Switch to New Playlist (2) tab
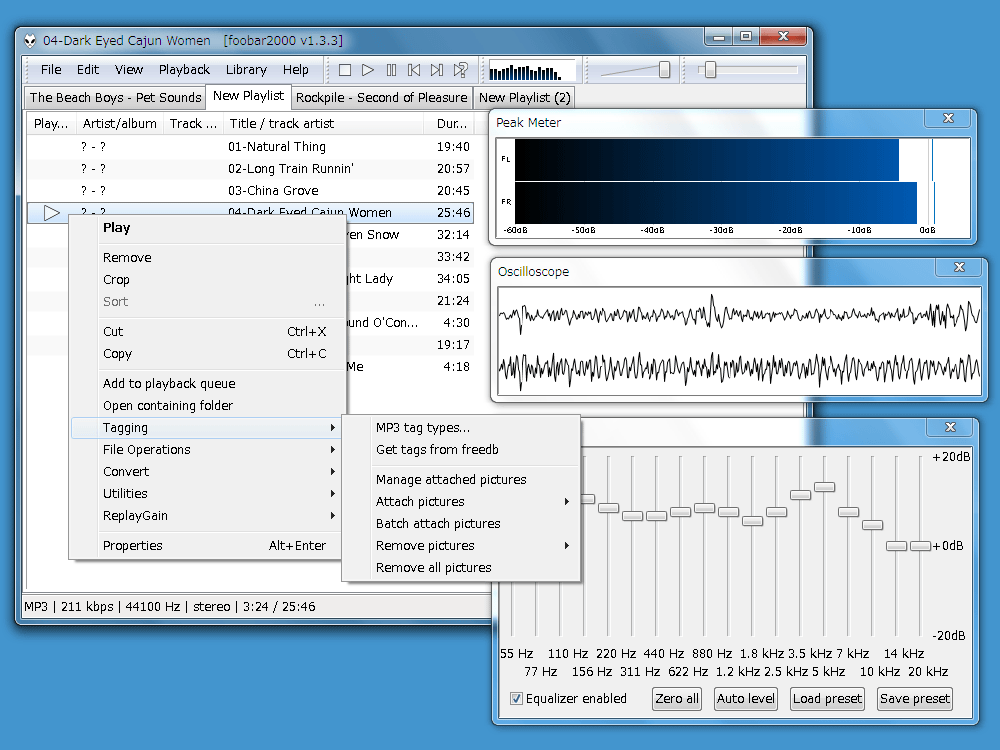This screenshot has width=1000, height=750. click(524, 98)
